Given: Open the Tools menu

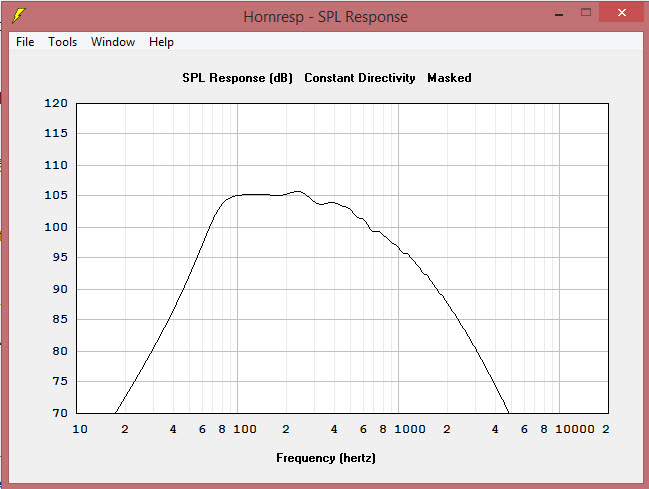Looking at the screenshot, I should coord(62,42).
